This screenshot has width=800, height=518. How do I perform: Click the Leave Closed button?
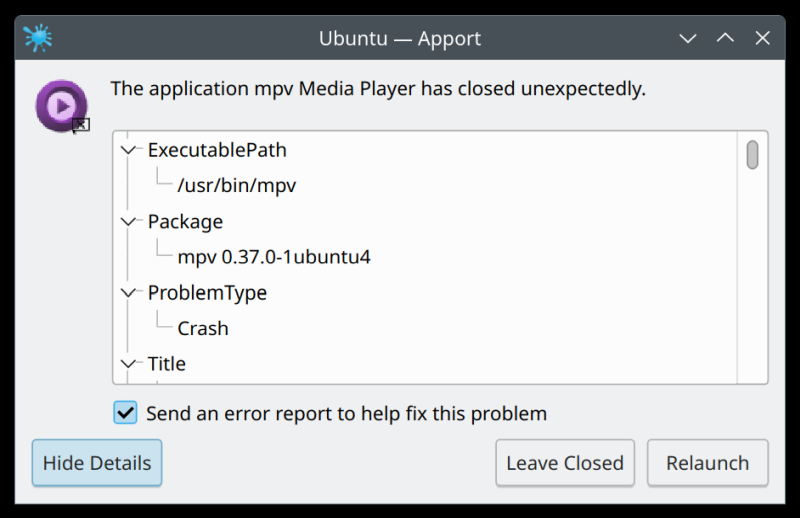(565, 463)
